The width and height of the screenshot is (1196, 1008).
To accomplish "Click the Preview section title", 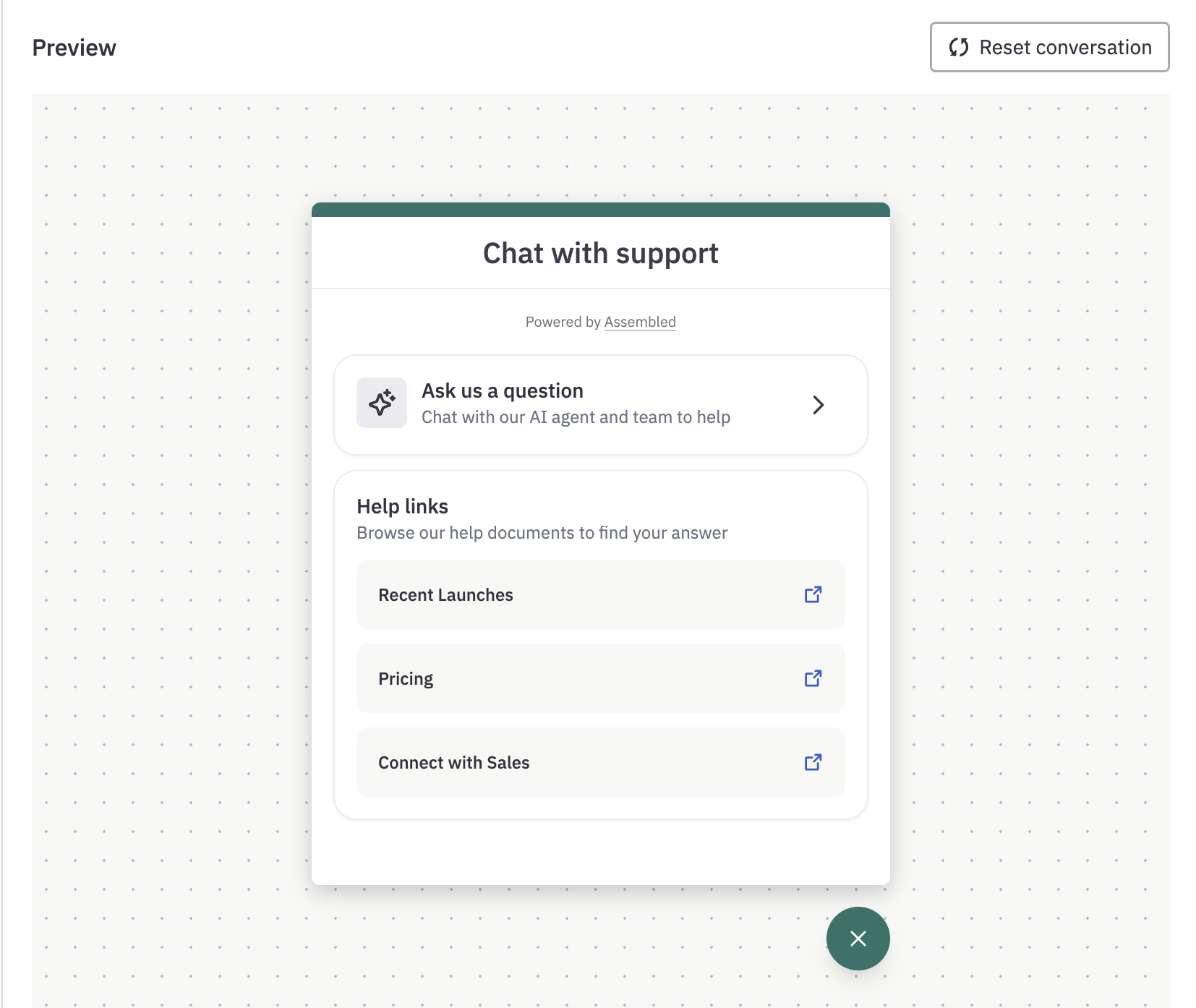I will 74,48.
